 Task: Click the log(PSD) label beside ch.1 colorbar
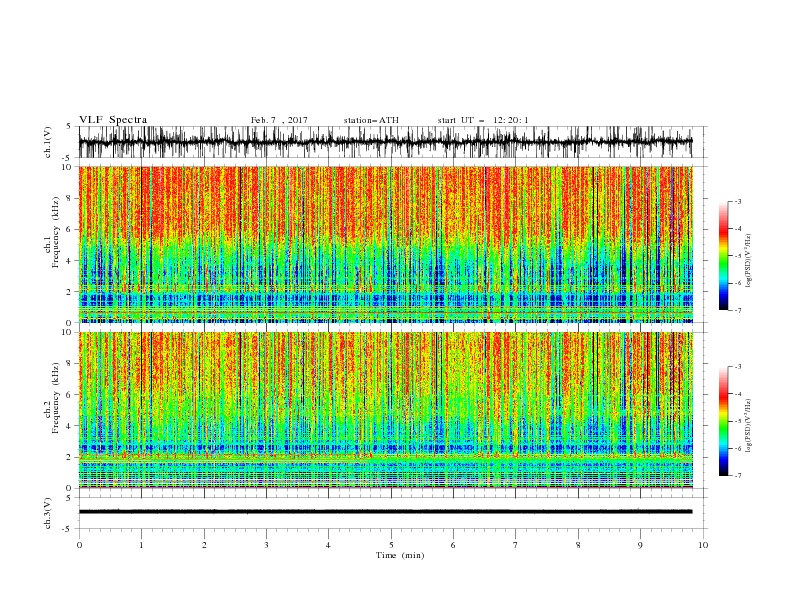point(748,261)
